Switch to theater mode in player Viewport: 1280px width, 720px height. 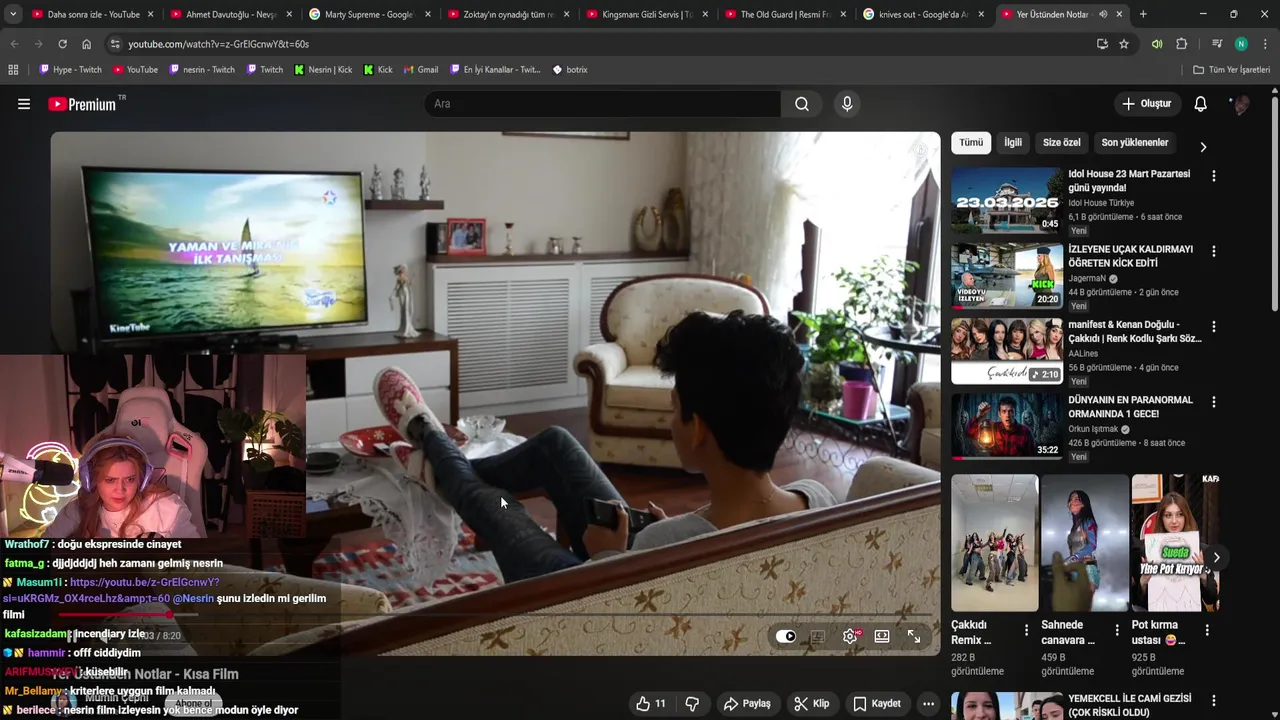(882, 636)
